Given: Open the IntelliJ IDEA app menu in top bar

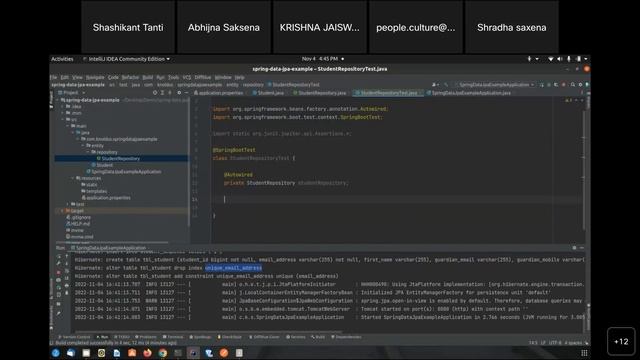Looking at the screenshot, I should click(x=126, y=59).
